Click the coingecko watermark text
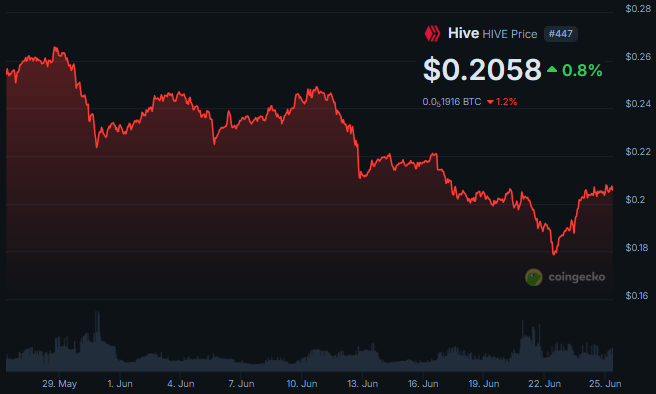 577,277
